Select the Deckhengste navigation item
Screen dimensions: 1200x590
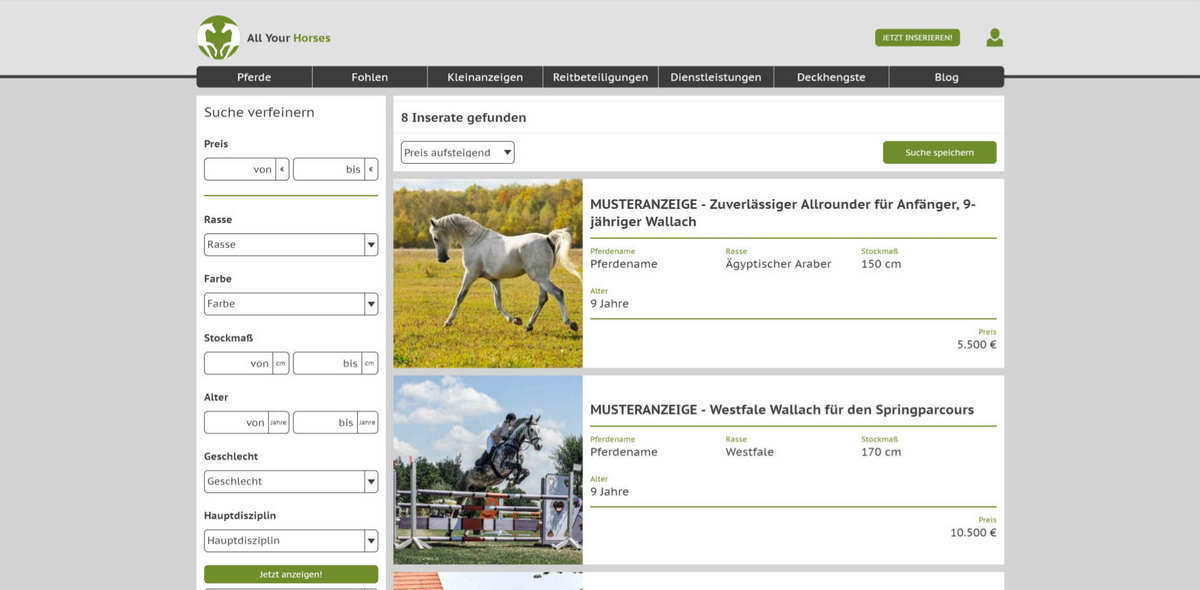pyautogui.click(x=831, y=77)
